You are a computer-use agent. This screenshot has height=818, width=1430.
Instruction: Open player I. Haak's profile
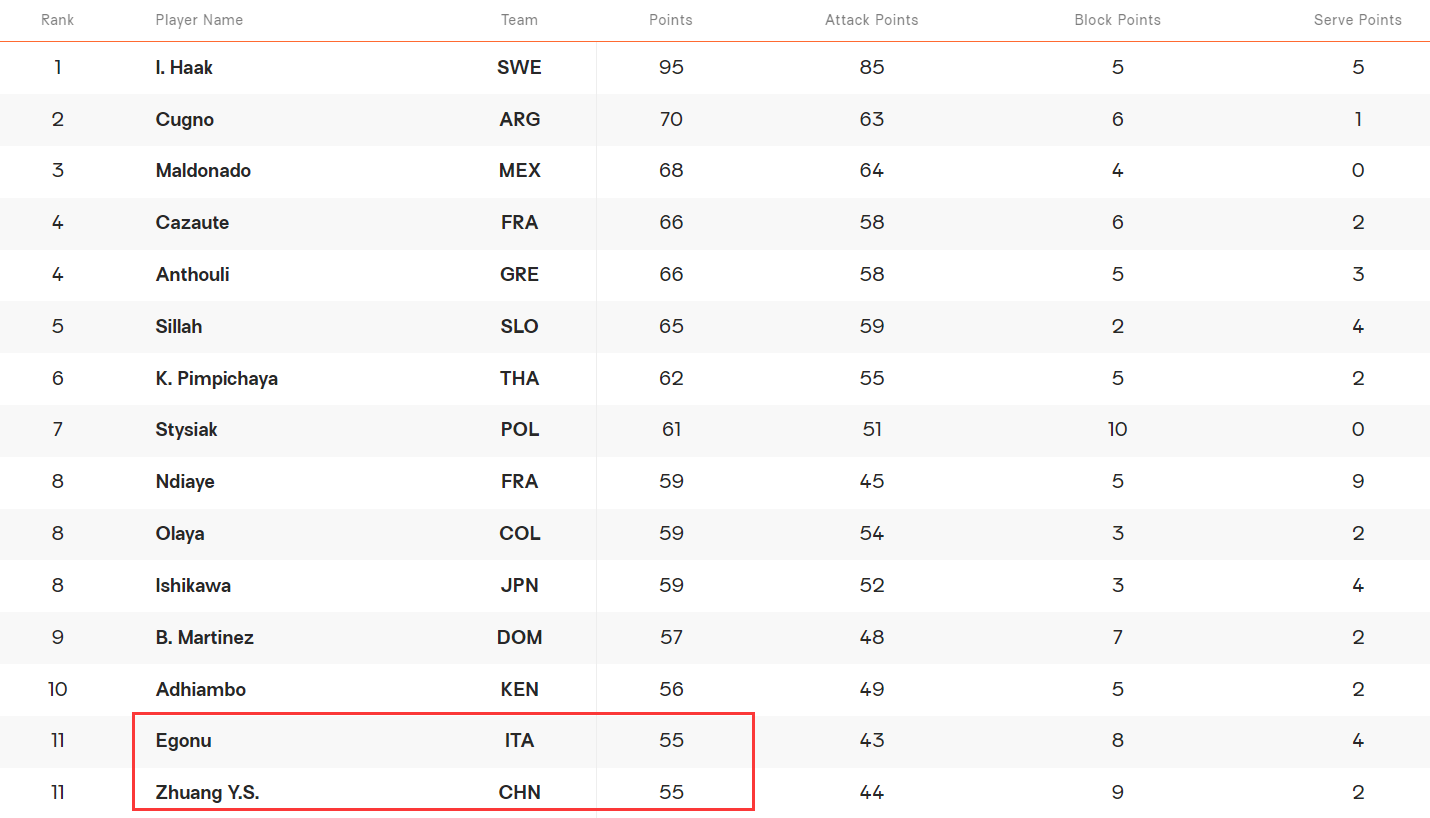184,68
